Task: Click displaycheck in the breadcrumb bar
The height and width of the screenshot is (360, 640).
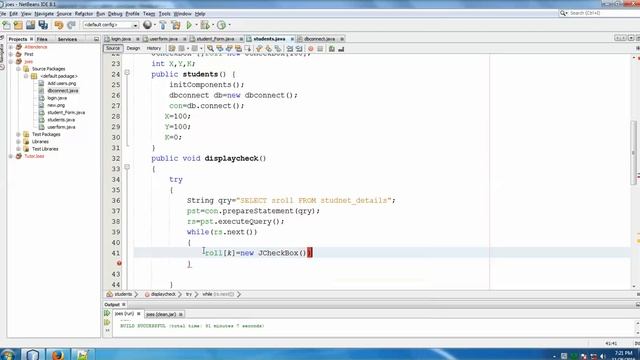Action: tap(163, 294)
